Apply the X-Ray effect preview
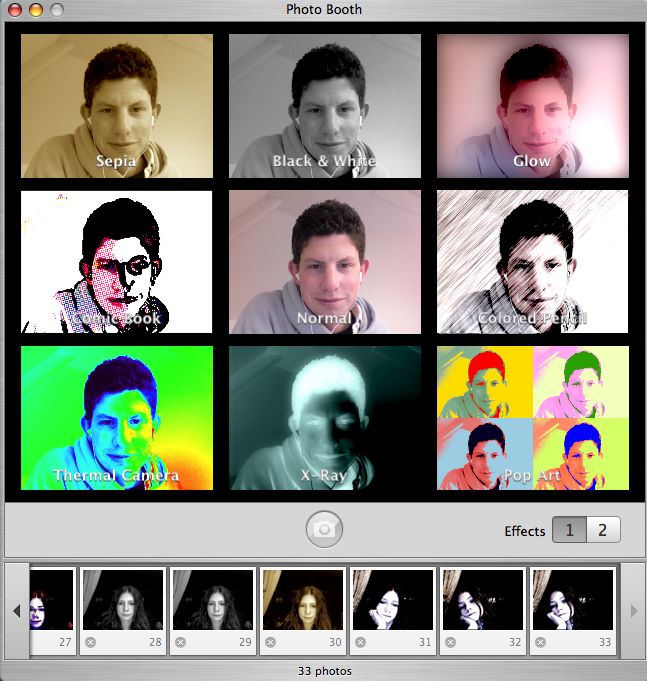Image resolution: width=647 pixels, height=681 pixels. click(x=325, y=418)
